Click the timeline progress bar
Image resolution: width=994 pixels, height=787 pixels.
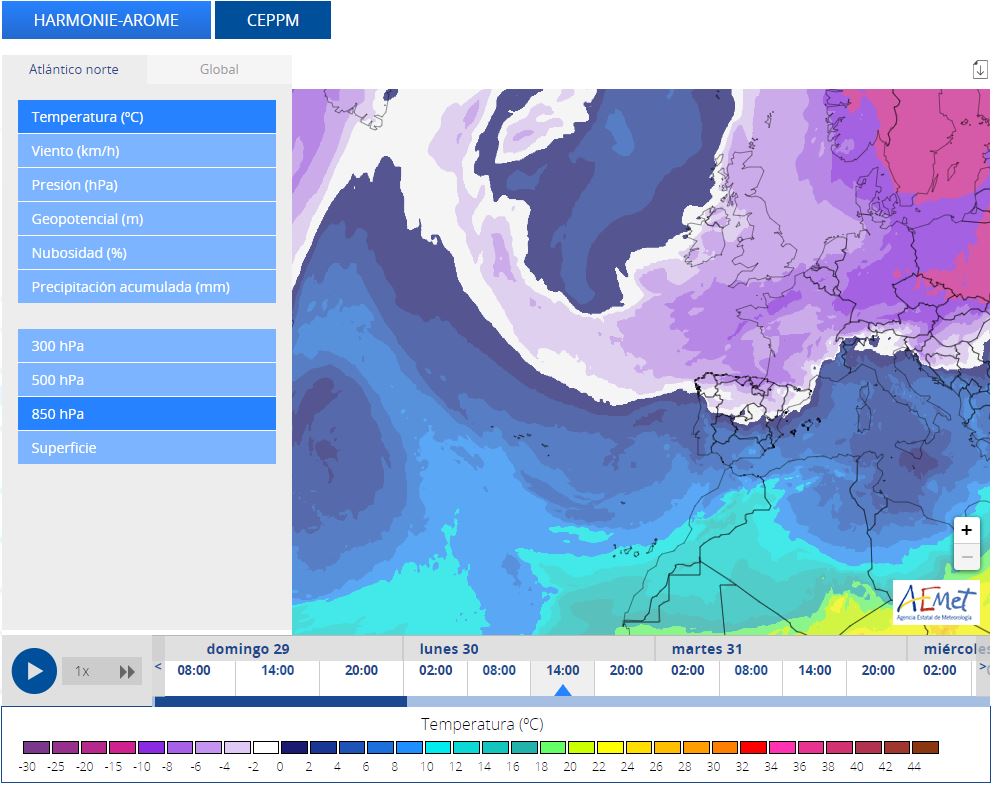pyautogui.click(x=572, y=701)
